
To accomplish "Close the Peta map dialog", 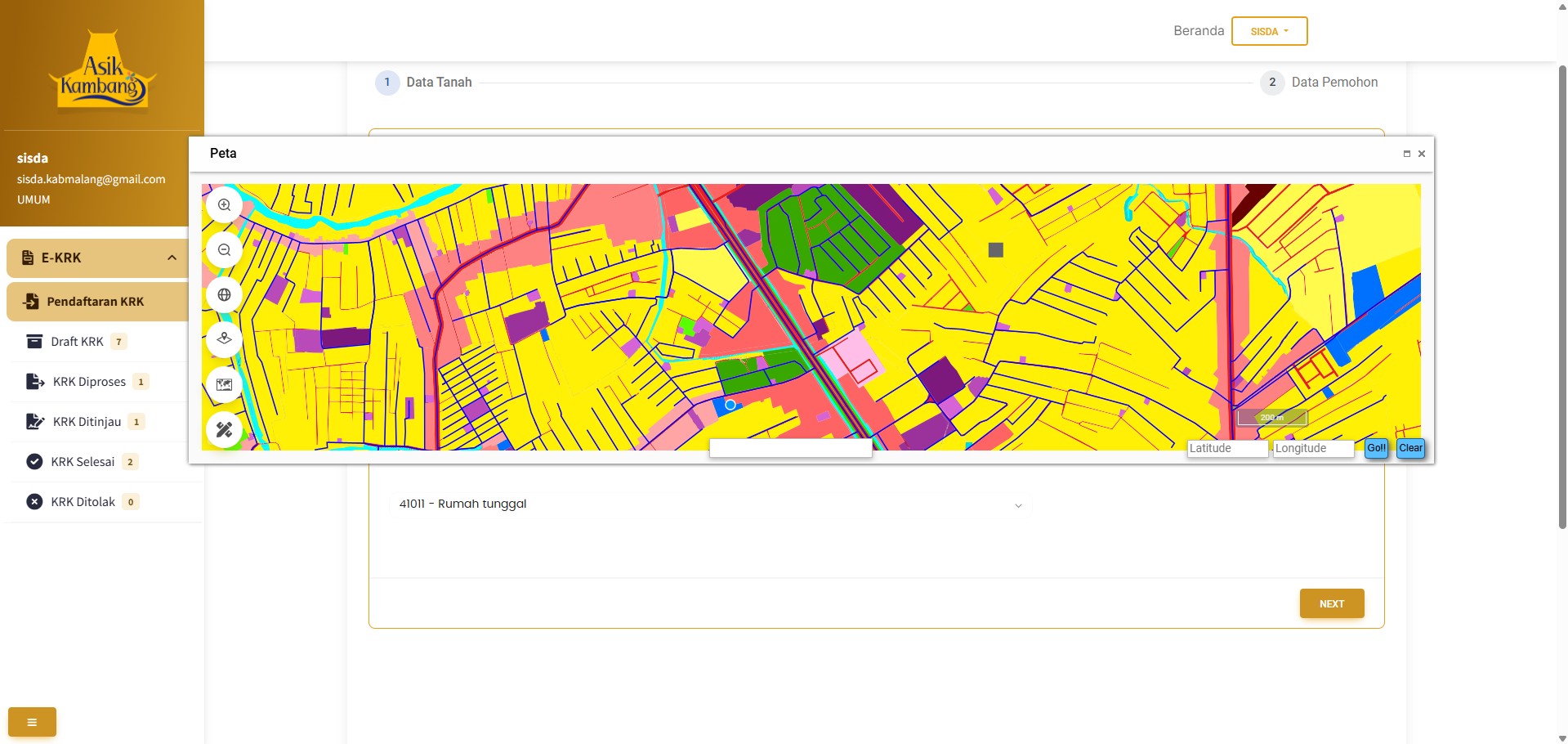I will tap(1422, 154).
